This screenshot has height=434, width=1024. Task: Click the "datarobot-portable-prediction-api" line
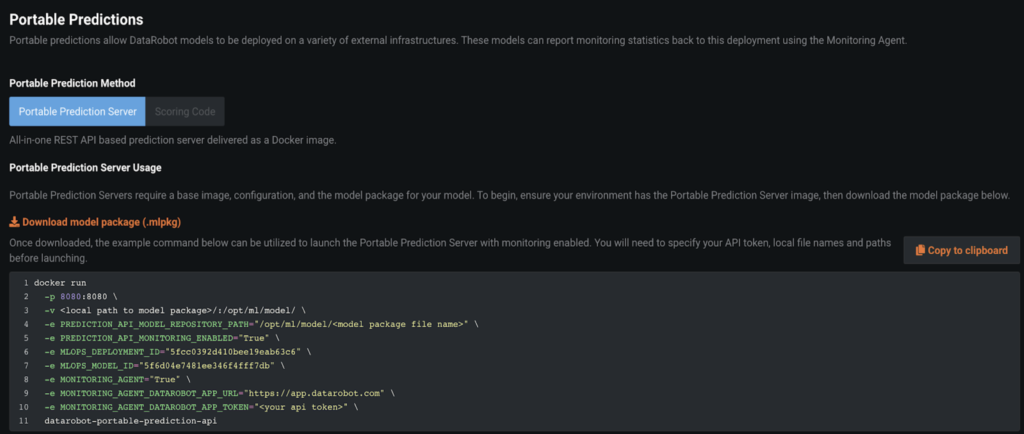point(131,421)
